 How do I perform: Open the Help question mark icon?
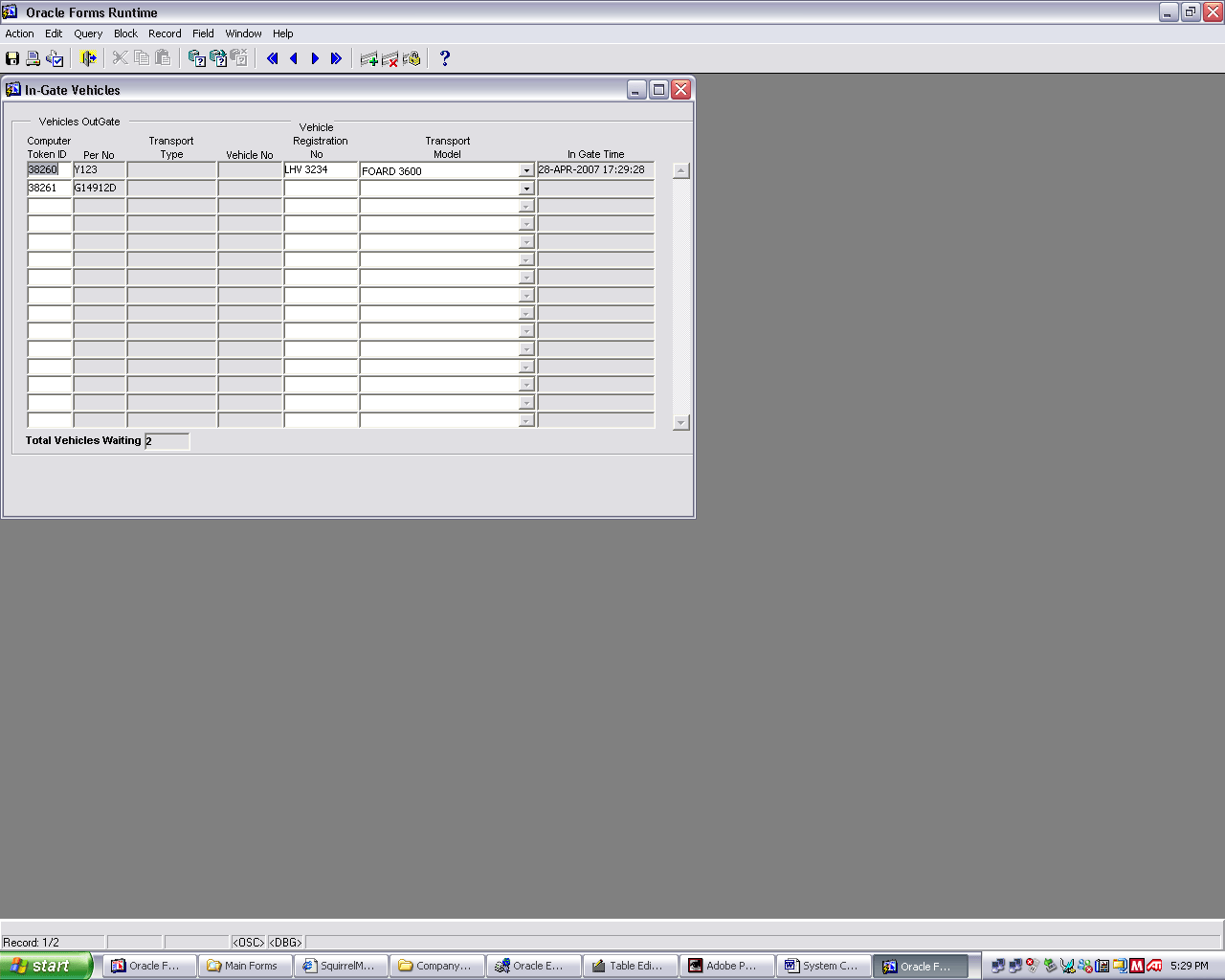point(445,58)
